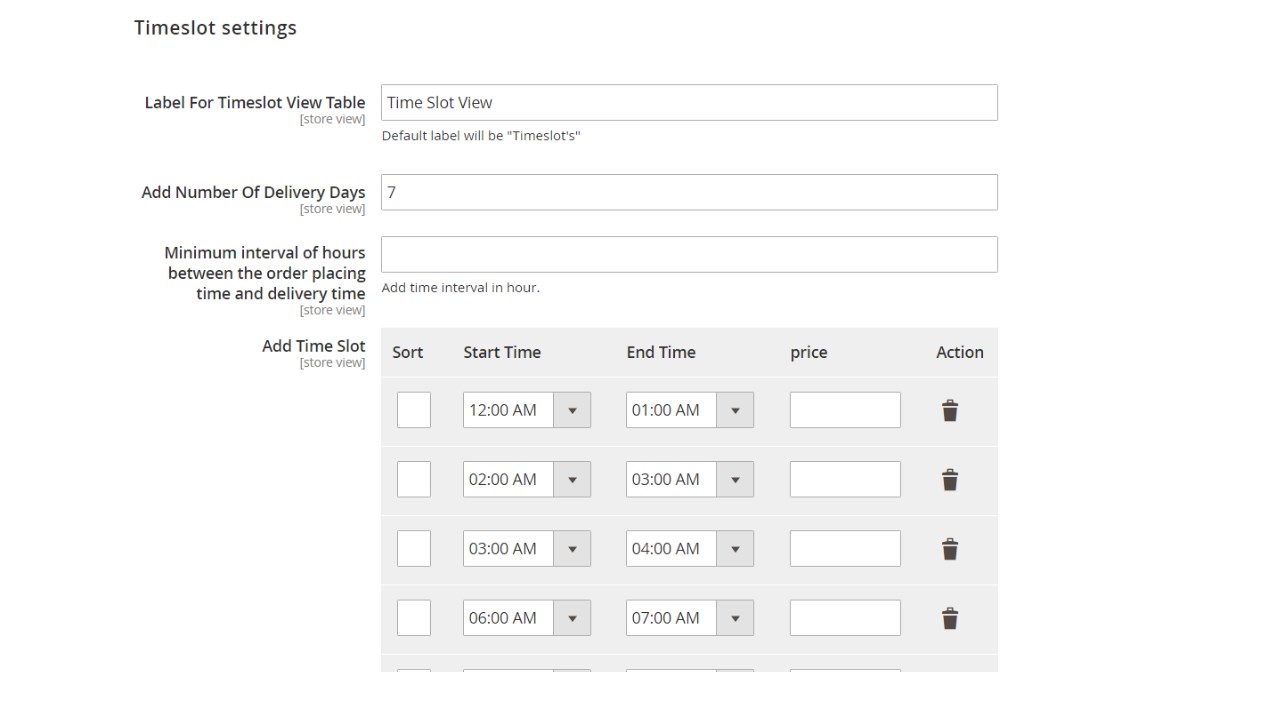Remove the 03:00 AM to 04:00 AM slot
This screenshot has width=1288, height=728.
(x=950, y=549)
